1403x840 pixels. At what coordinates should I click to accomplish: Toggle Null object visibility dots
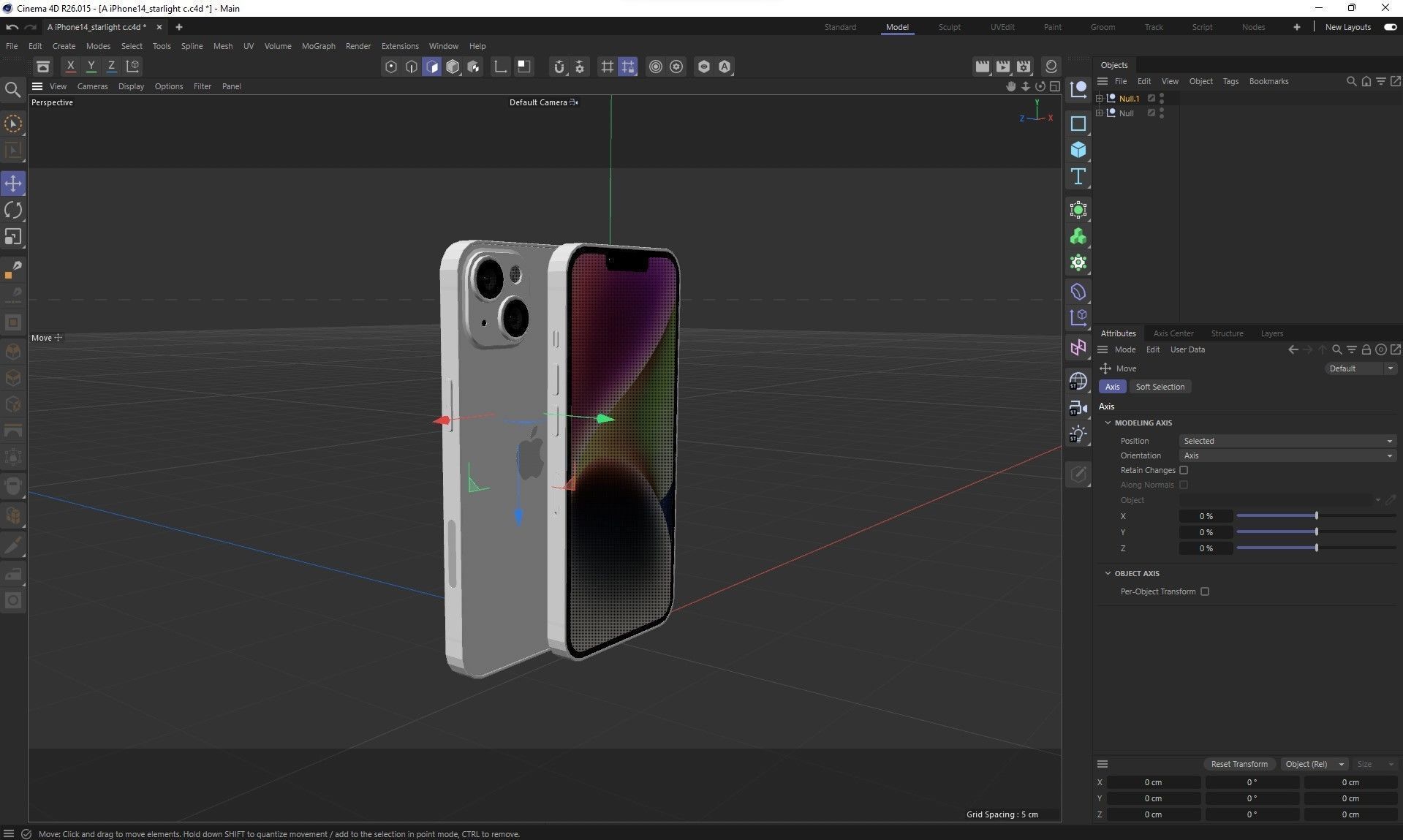pos(1162,113)
